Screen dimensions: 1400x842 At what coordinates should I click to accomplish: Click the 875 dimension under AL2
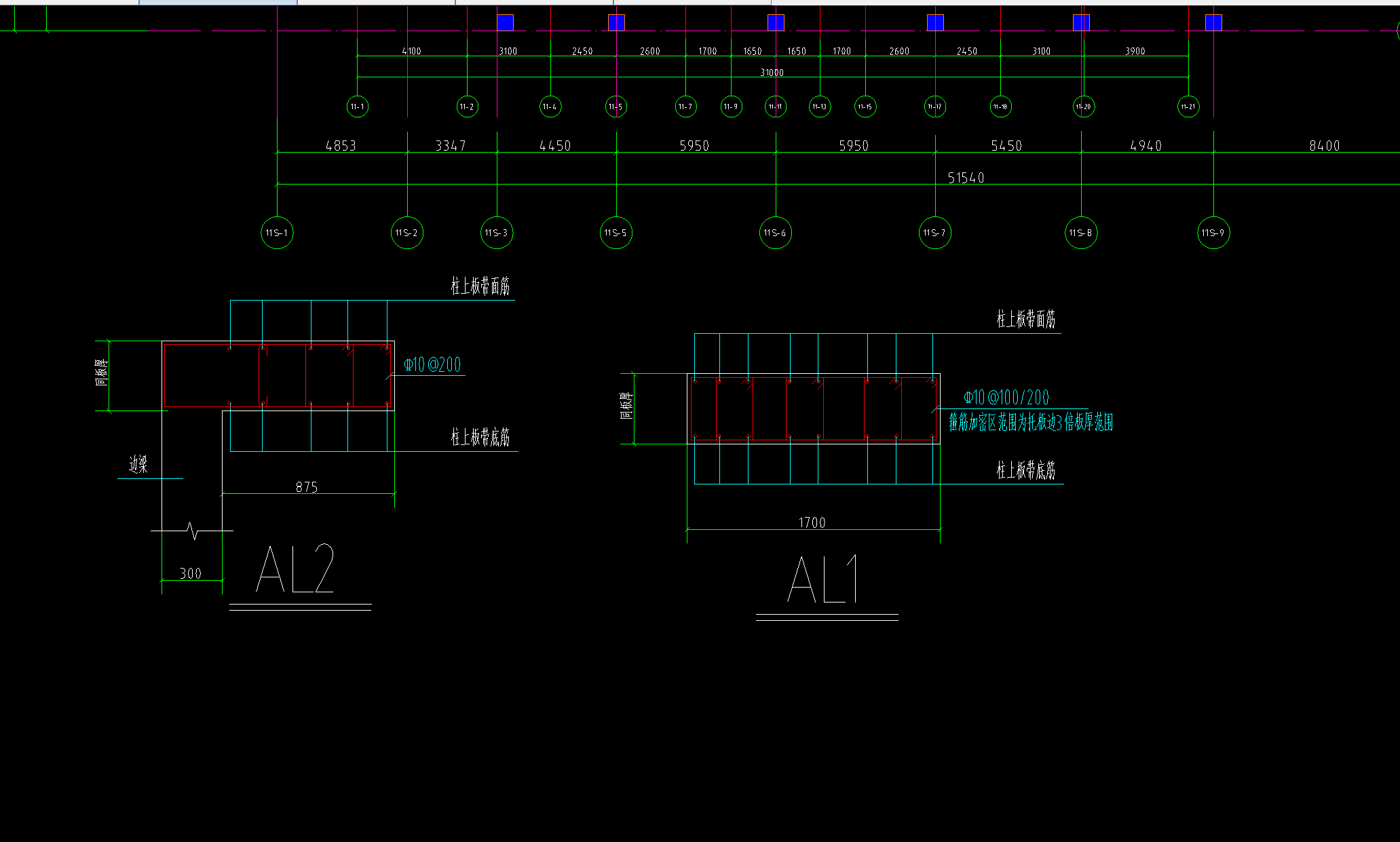click(307, 486)
